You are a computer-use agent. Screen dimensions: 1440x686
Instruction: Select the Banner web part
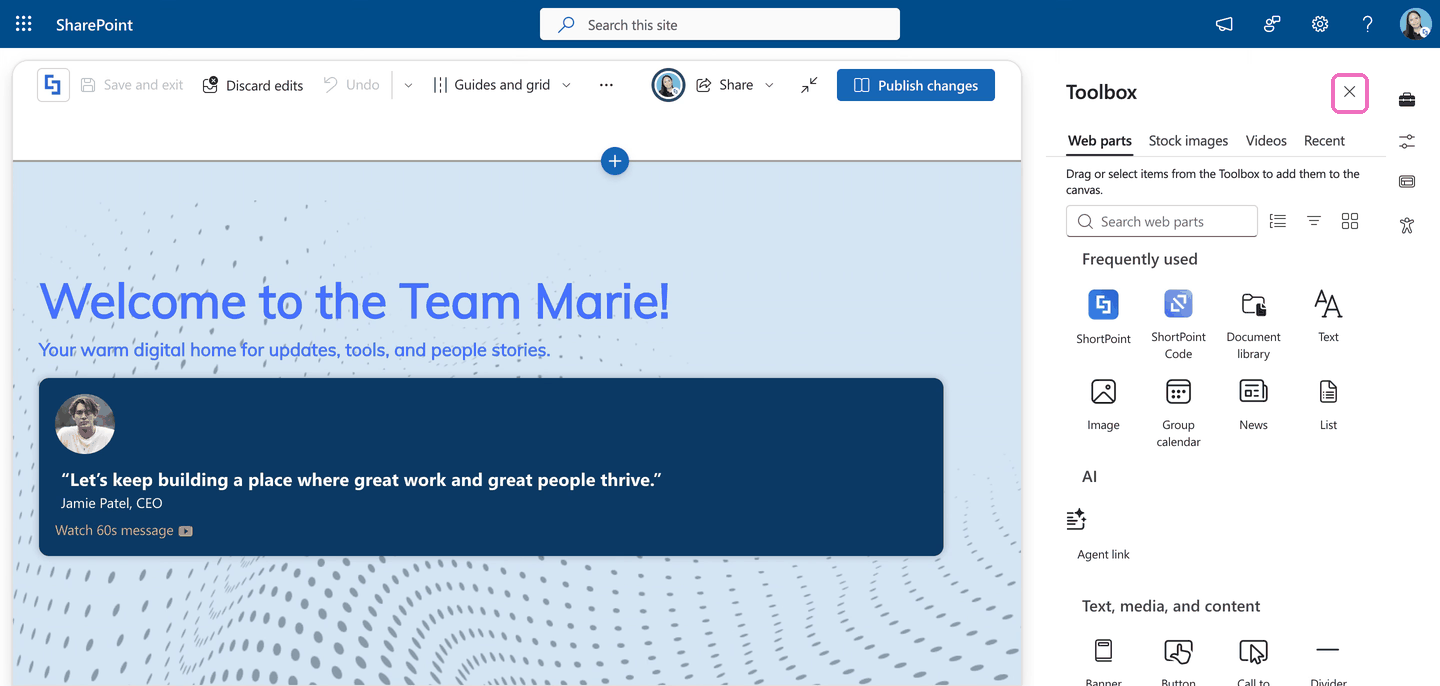(1103, 661)
